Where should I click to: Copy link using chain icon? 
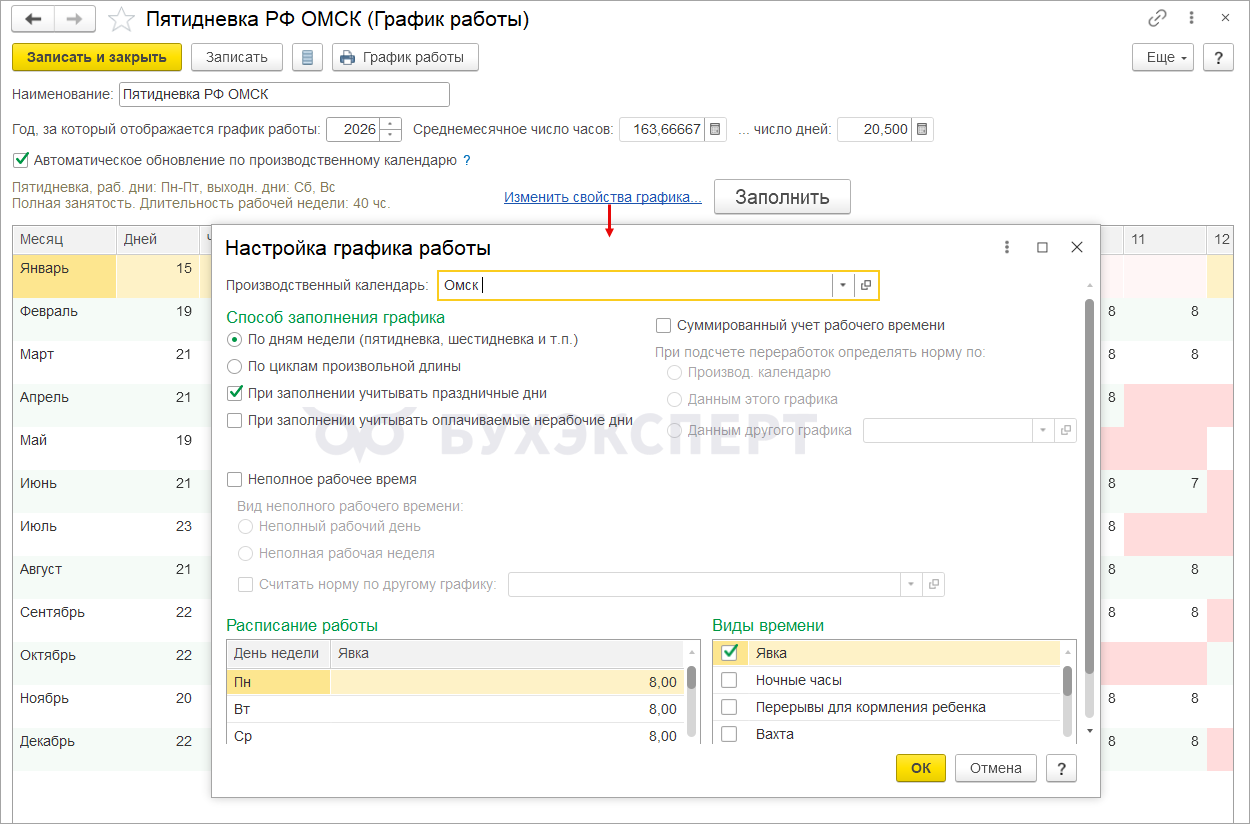click(x=1158, y=19)
